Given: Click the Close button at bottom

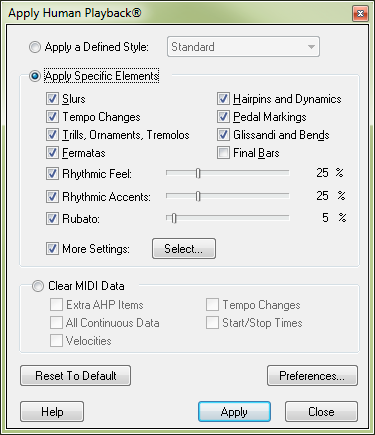Looking at the screenshot, I should coord(321,412).
